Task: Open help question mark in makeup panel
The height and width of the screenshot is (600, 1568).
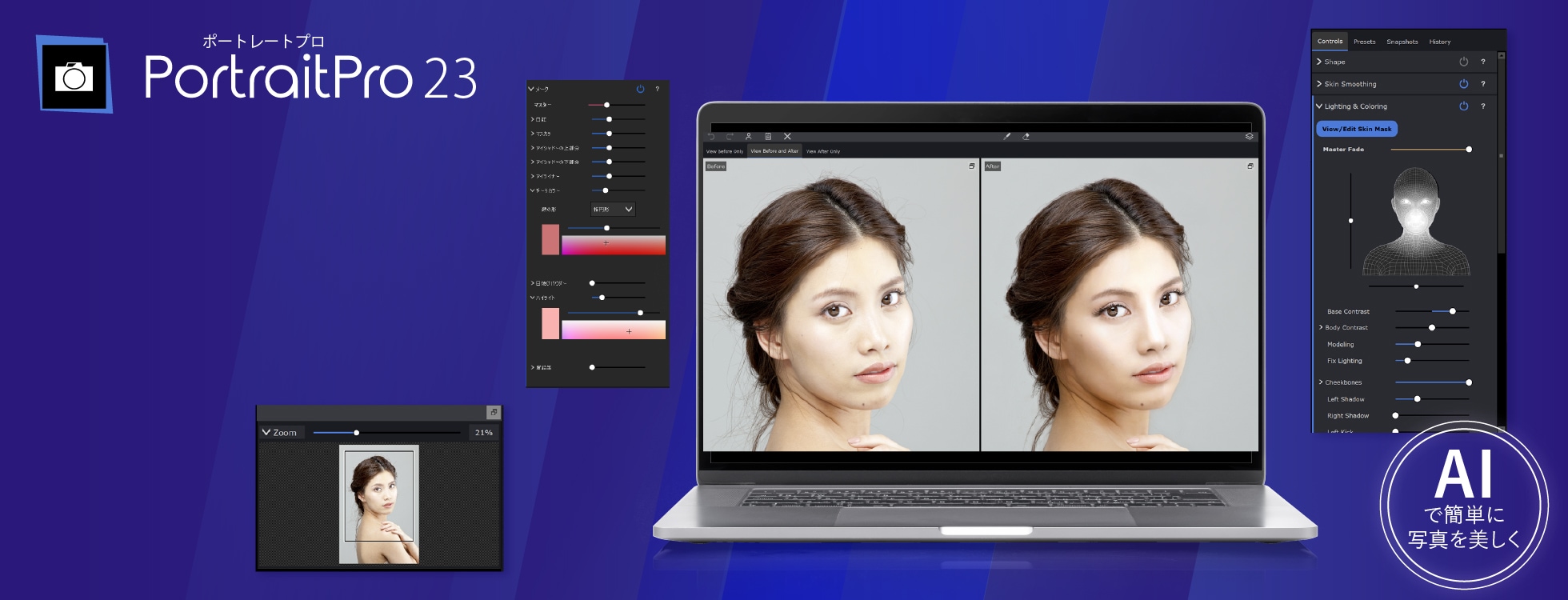Action: point(658,89)
